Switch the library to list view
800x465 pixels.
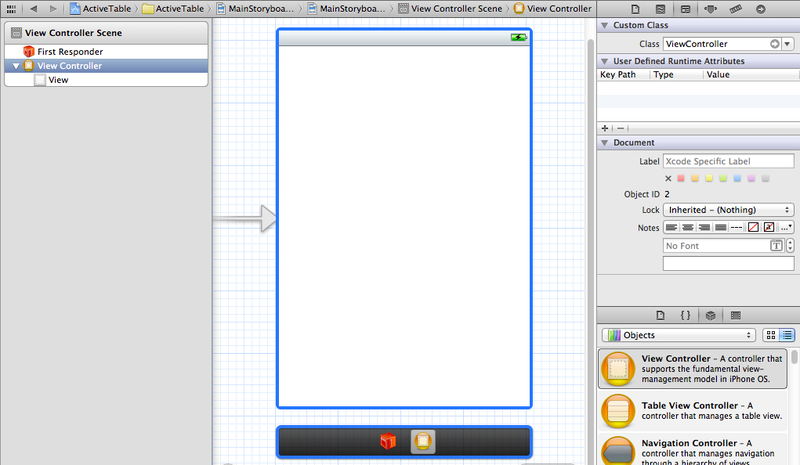[x=787, y=335]
